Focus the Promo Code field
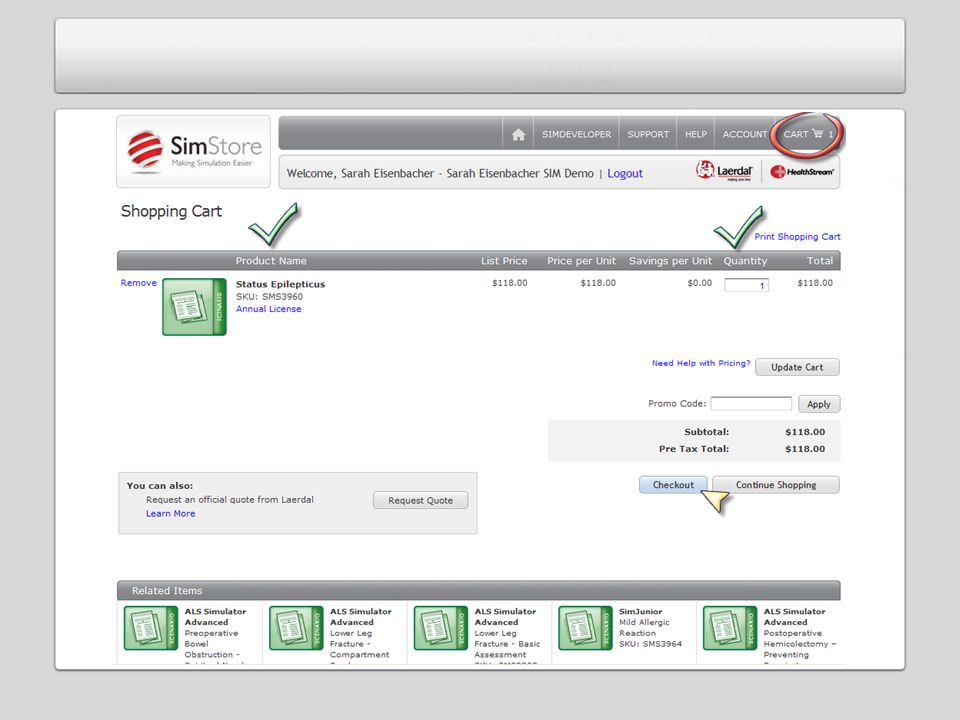 [751, 404]
